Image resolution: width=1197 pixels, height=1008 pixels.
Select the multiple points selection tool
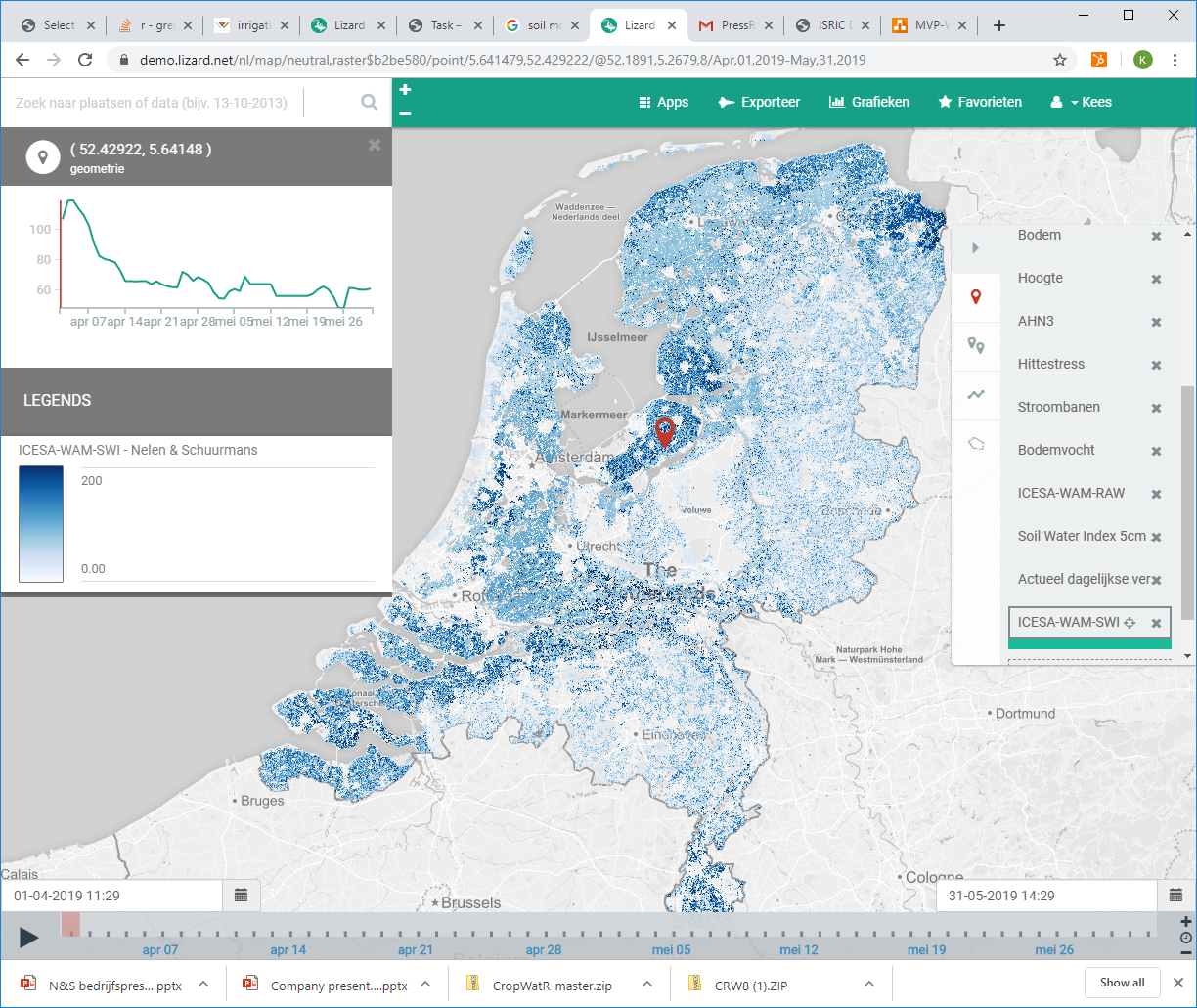(x=975, y=345)
